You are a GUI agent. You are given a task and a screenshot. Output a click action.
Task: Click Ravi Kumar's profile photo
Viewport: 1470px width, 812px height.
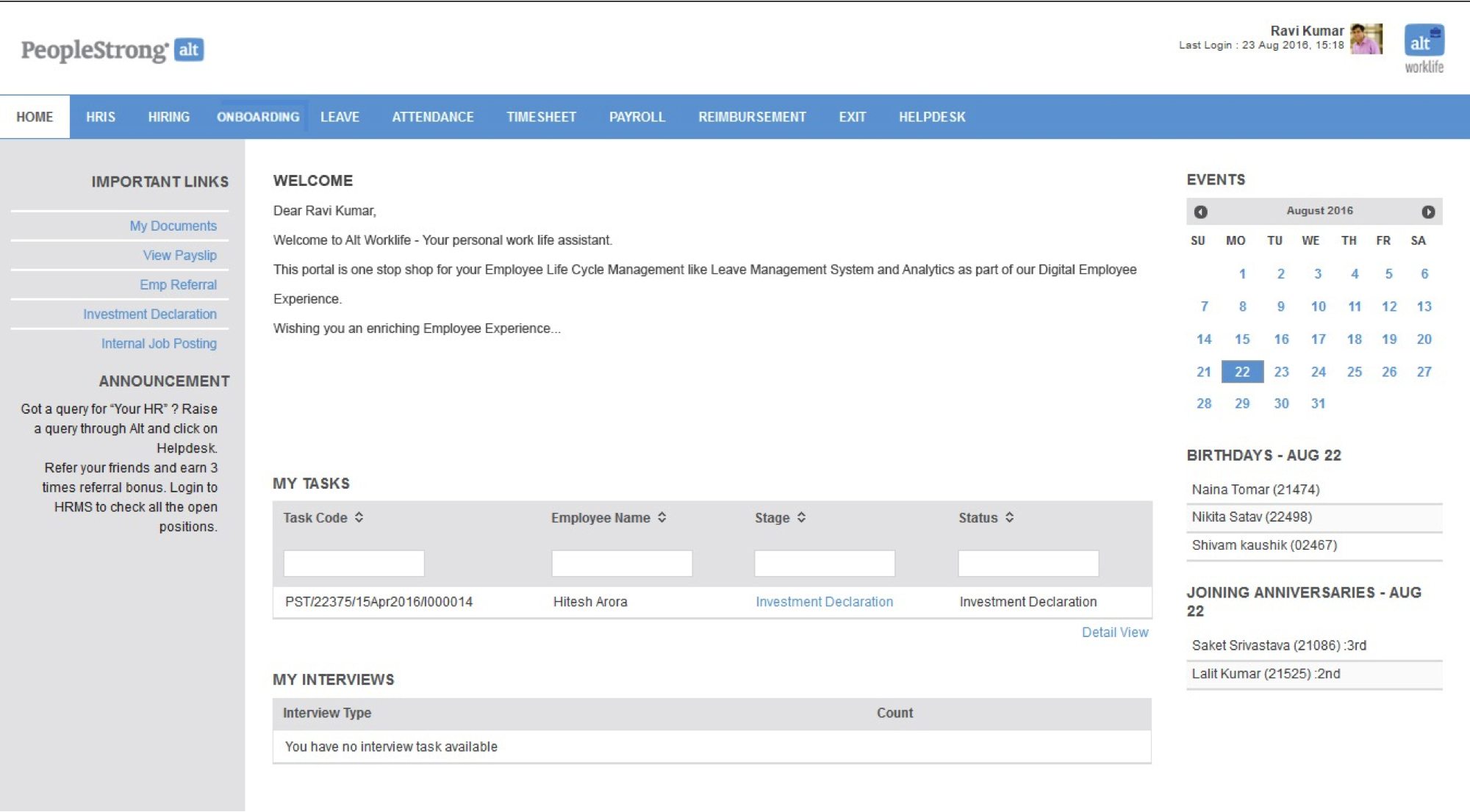[x=1366, y=39]
